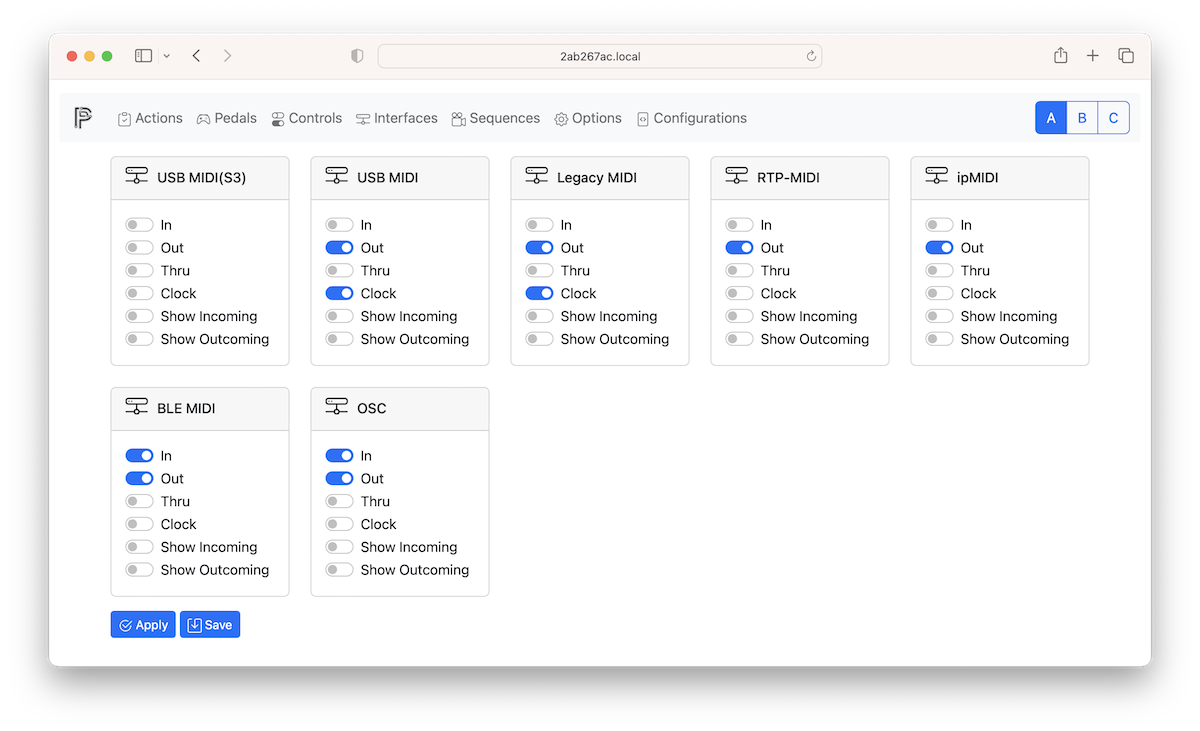Click the RTP-MIDI interface icon
Image resolution: width=1200 pixels, height=731 pixels.
pyautogui.click(x=737, y=177)
